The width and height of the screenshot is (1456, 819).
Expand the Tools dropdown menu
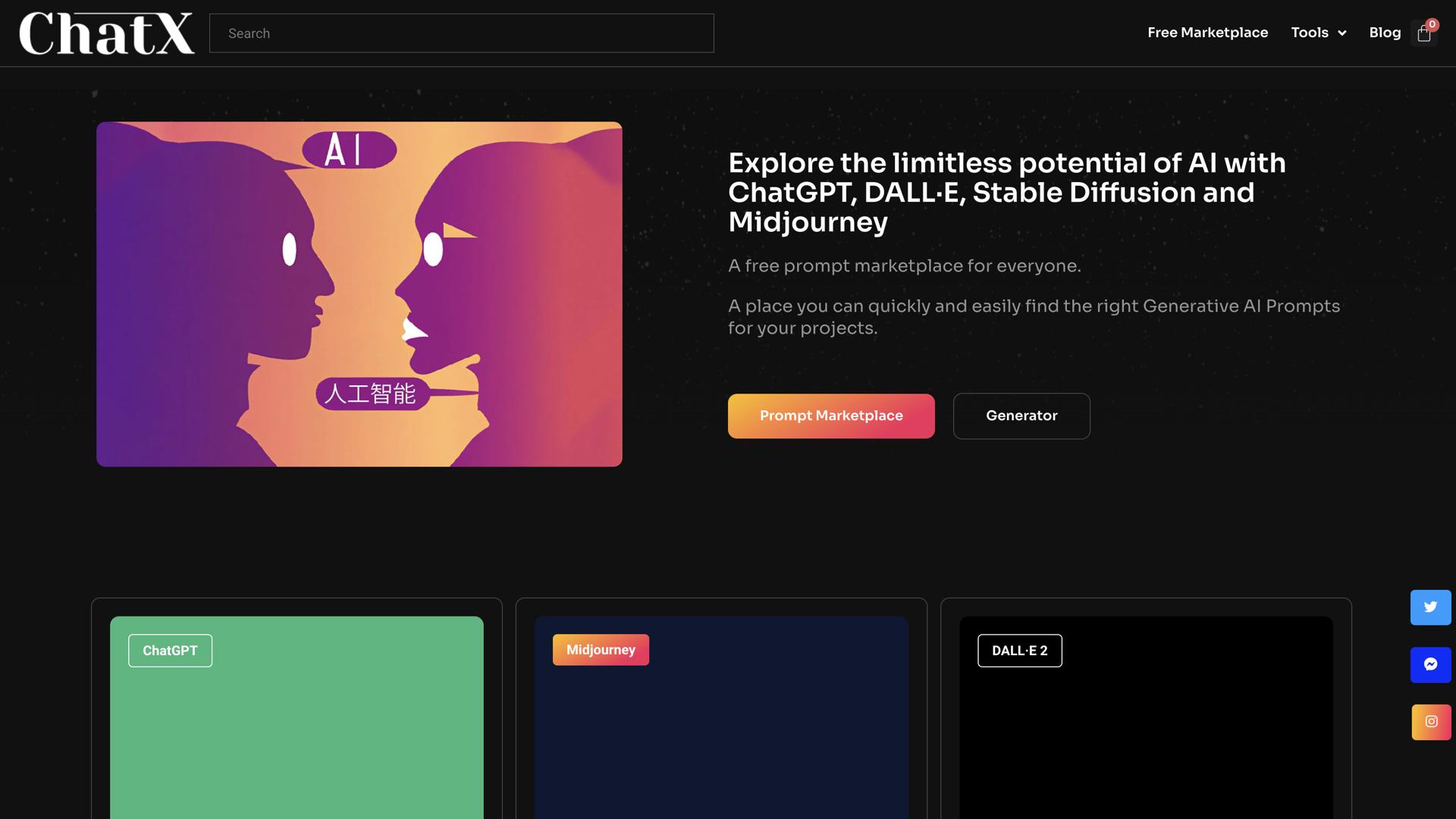[1310, 33]
